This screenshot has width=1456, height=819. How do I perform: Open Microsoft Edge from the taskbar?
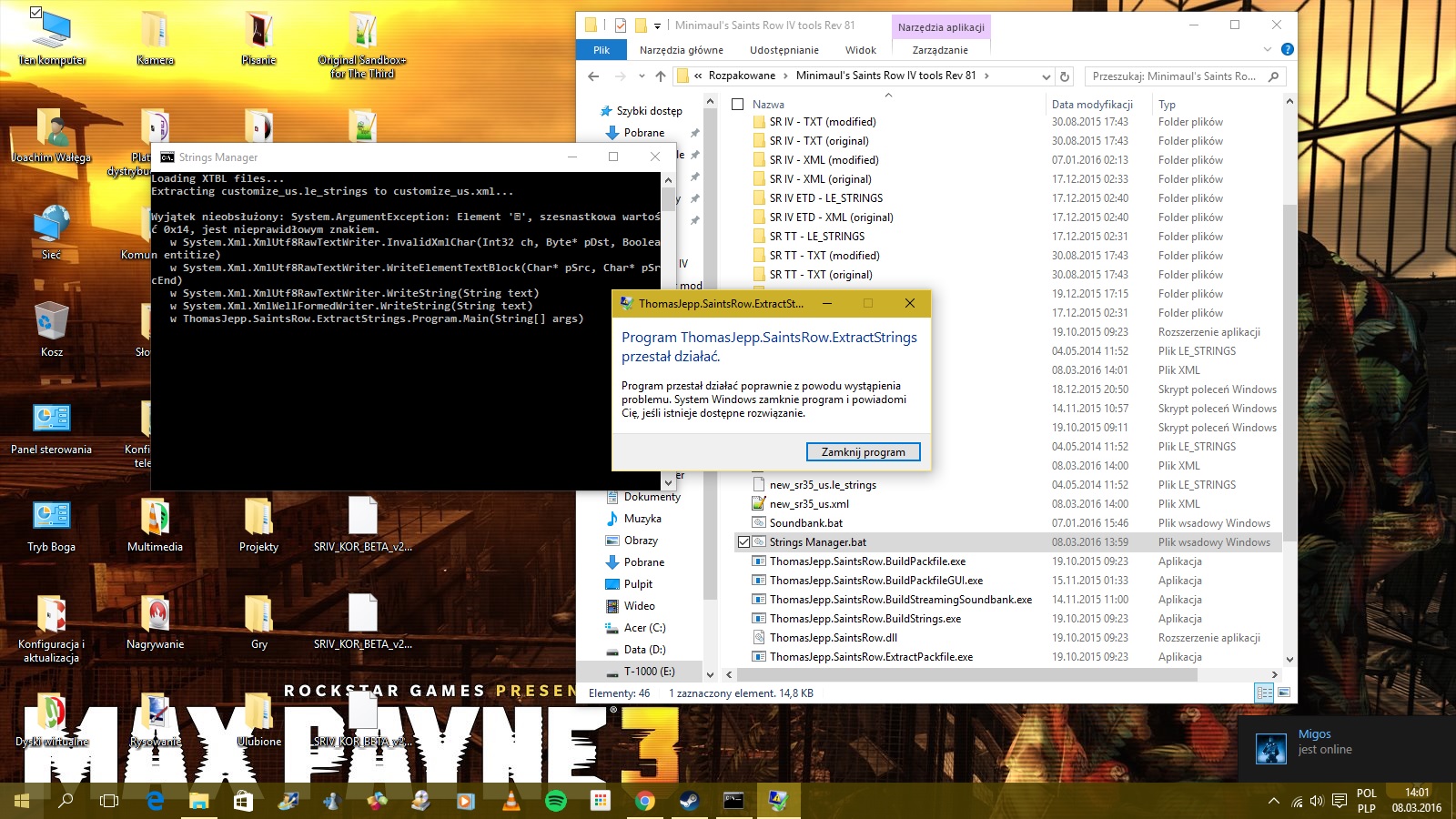click(155, 801)
